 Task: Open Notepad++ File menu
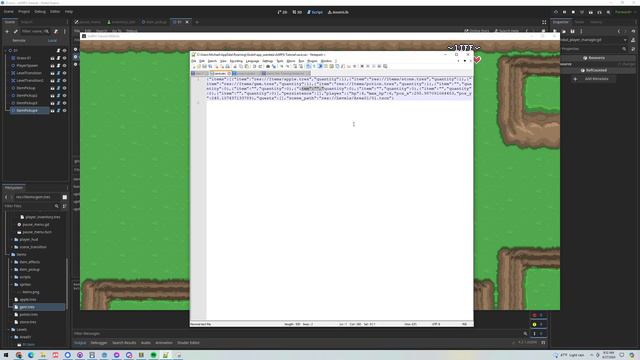coord(194,61)
